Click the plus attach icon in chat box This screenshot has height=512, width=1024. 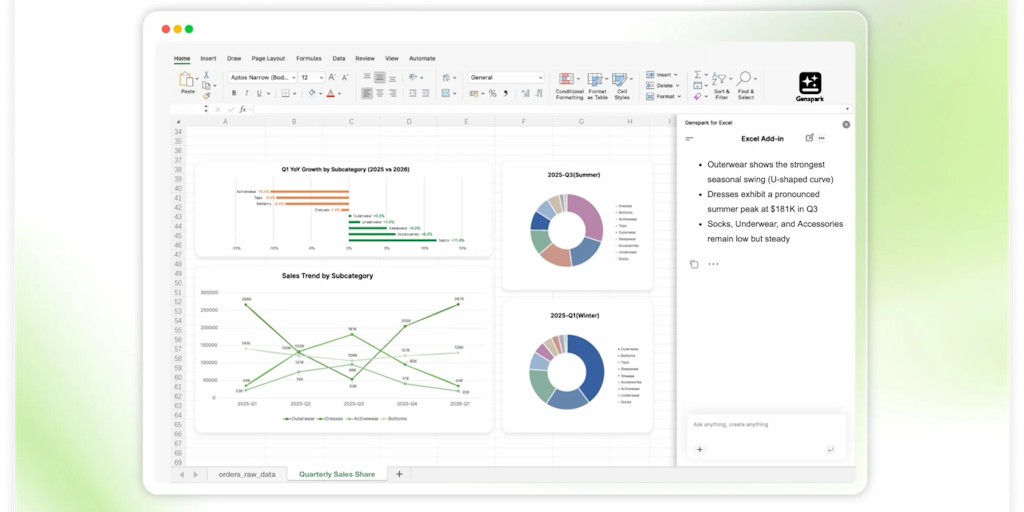[699, 449]
